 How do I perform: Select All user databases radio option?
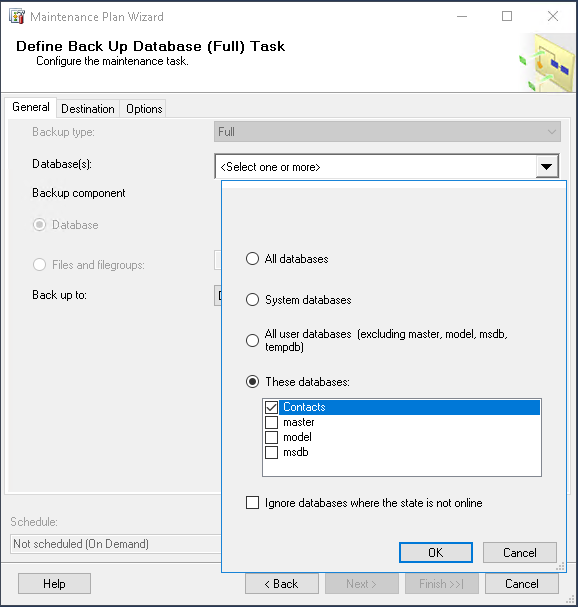pos(252,340)
